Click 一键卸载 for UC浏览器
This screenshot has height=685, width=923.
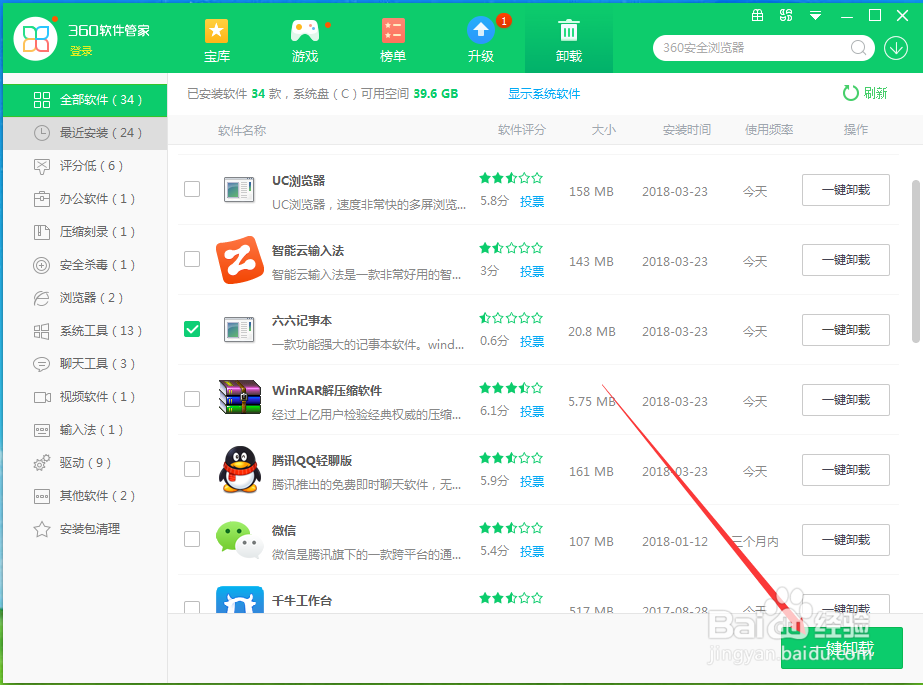(845, 190)
